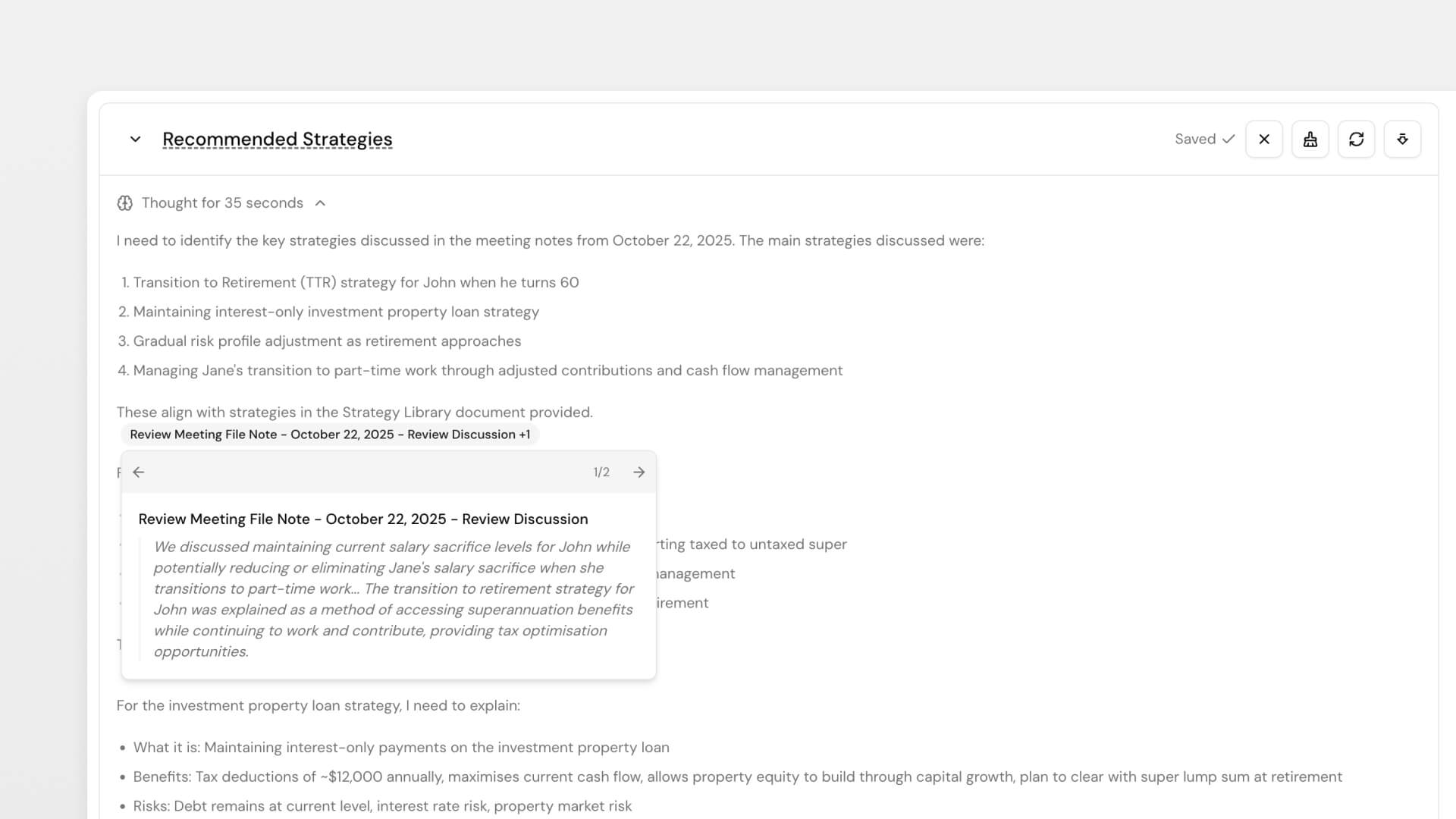Collapse the Recommended Strategies section chevron
The image size is (1456, 819).
coord(135,140)
